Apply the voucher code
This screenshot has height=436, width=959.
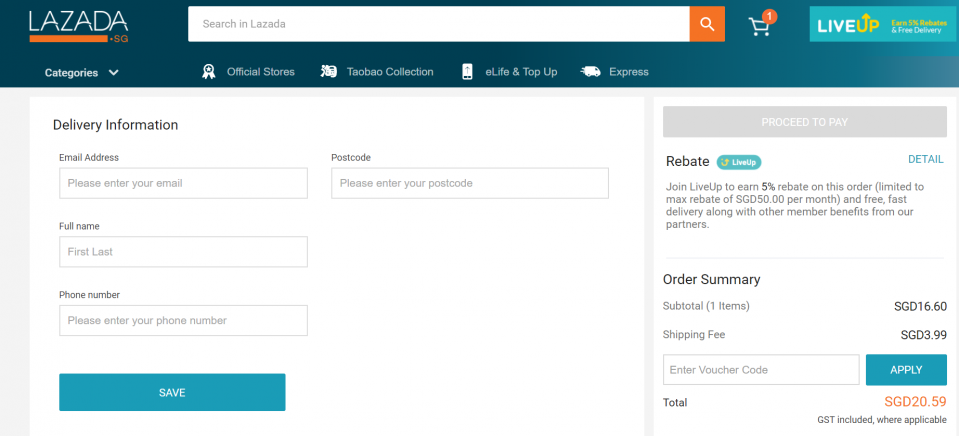click(x=905, y=370)
